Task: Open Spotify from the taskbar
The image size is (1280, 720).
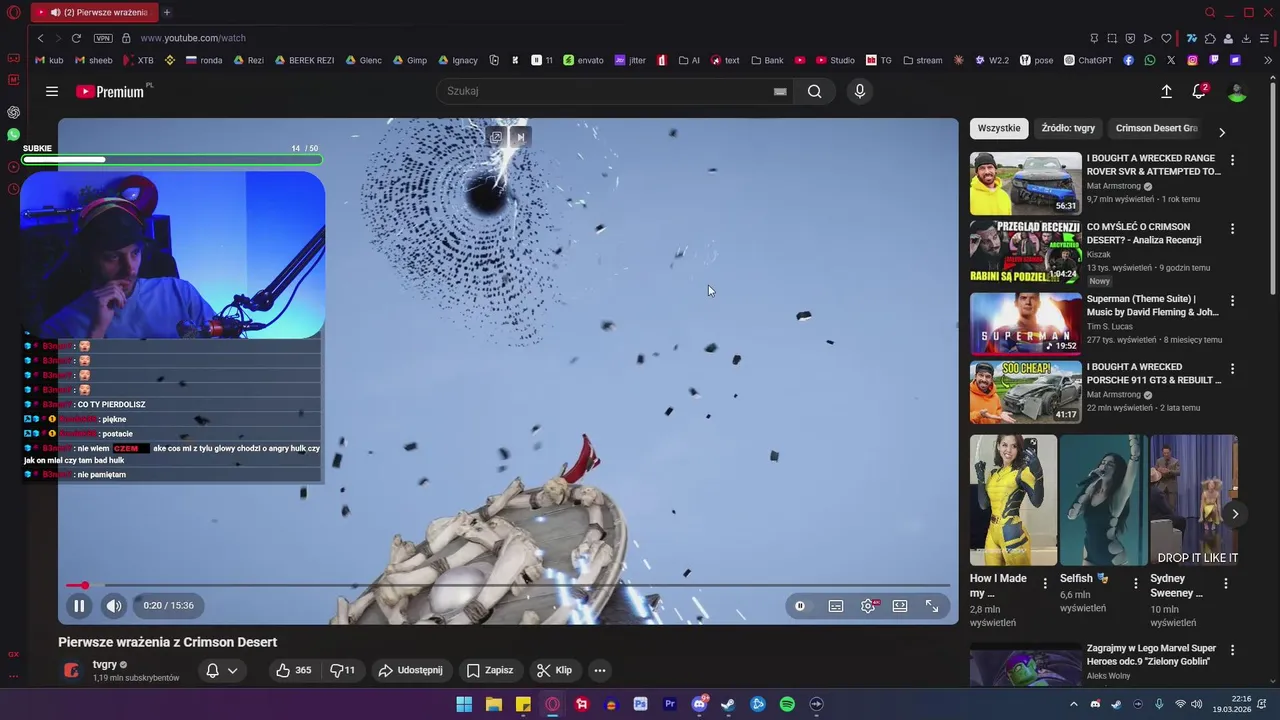Action: 787,704
